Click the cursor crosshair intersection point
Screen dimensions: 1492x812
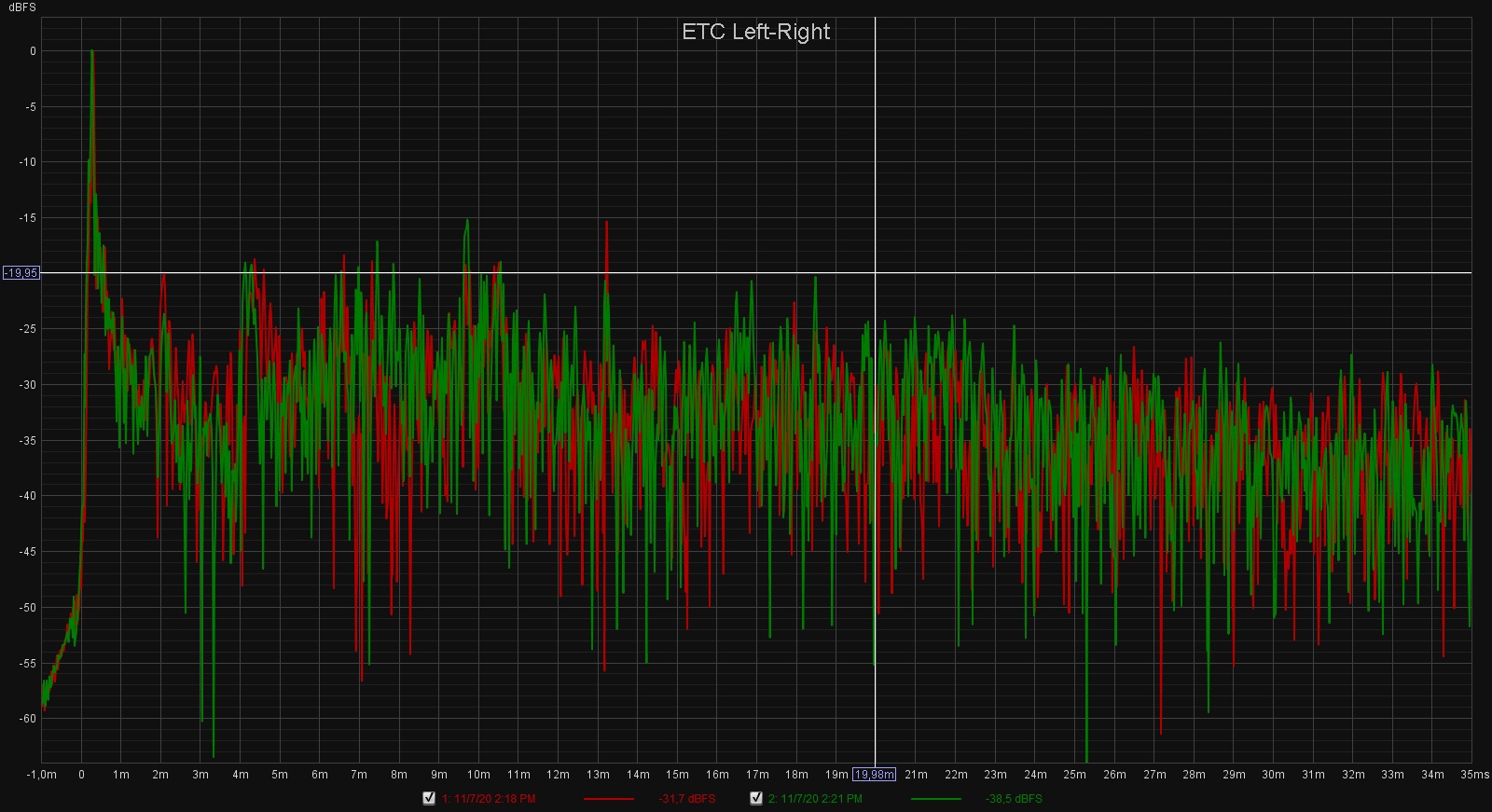click(875, 273)
